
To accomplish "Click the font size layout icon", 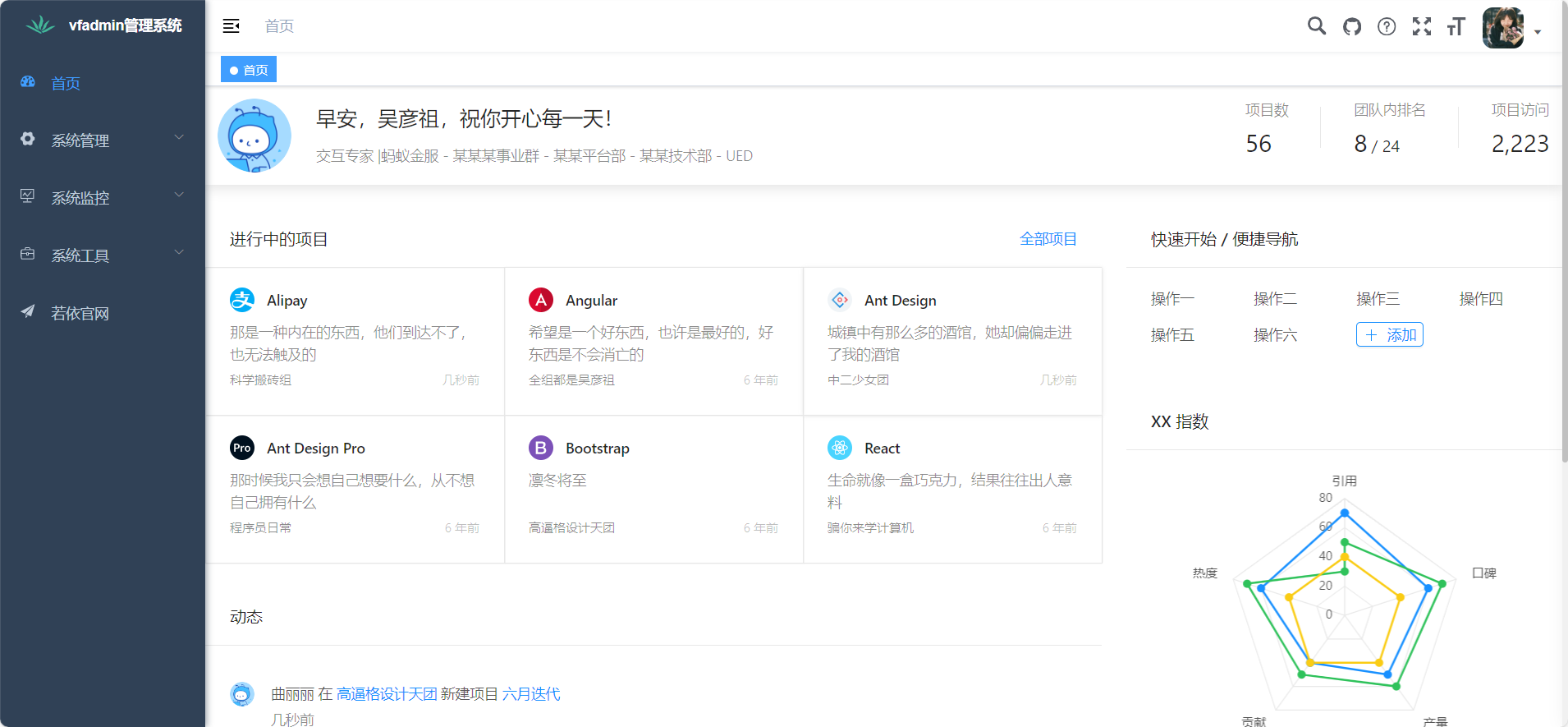I will [x=1456, y=26].
